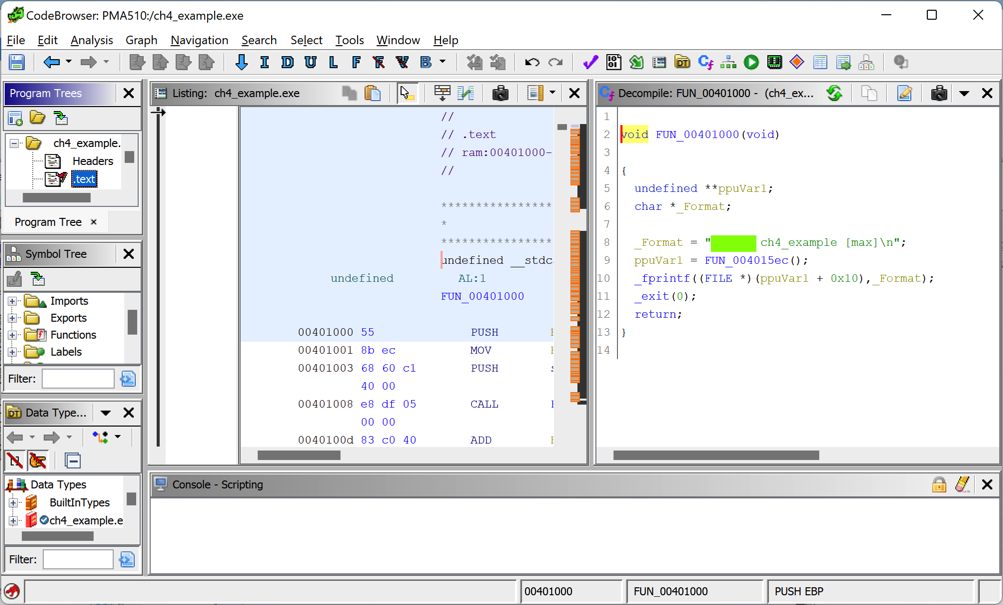
Task: Click the green Run script toolbar button
Action: click(751, 63)
